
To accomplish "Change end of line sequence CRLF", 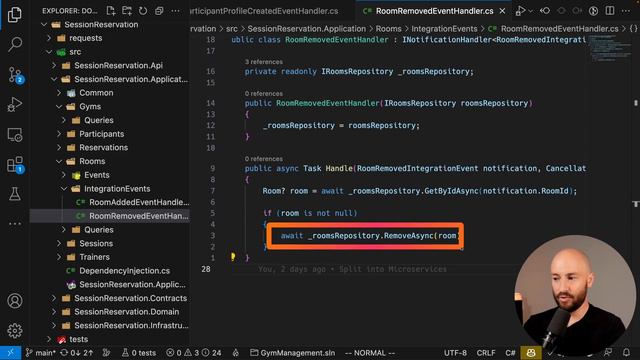I will (x=486, y=353).
